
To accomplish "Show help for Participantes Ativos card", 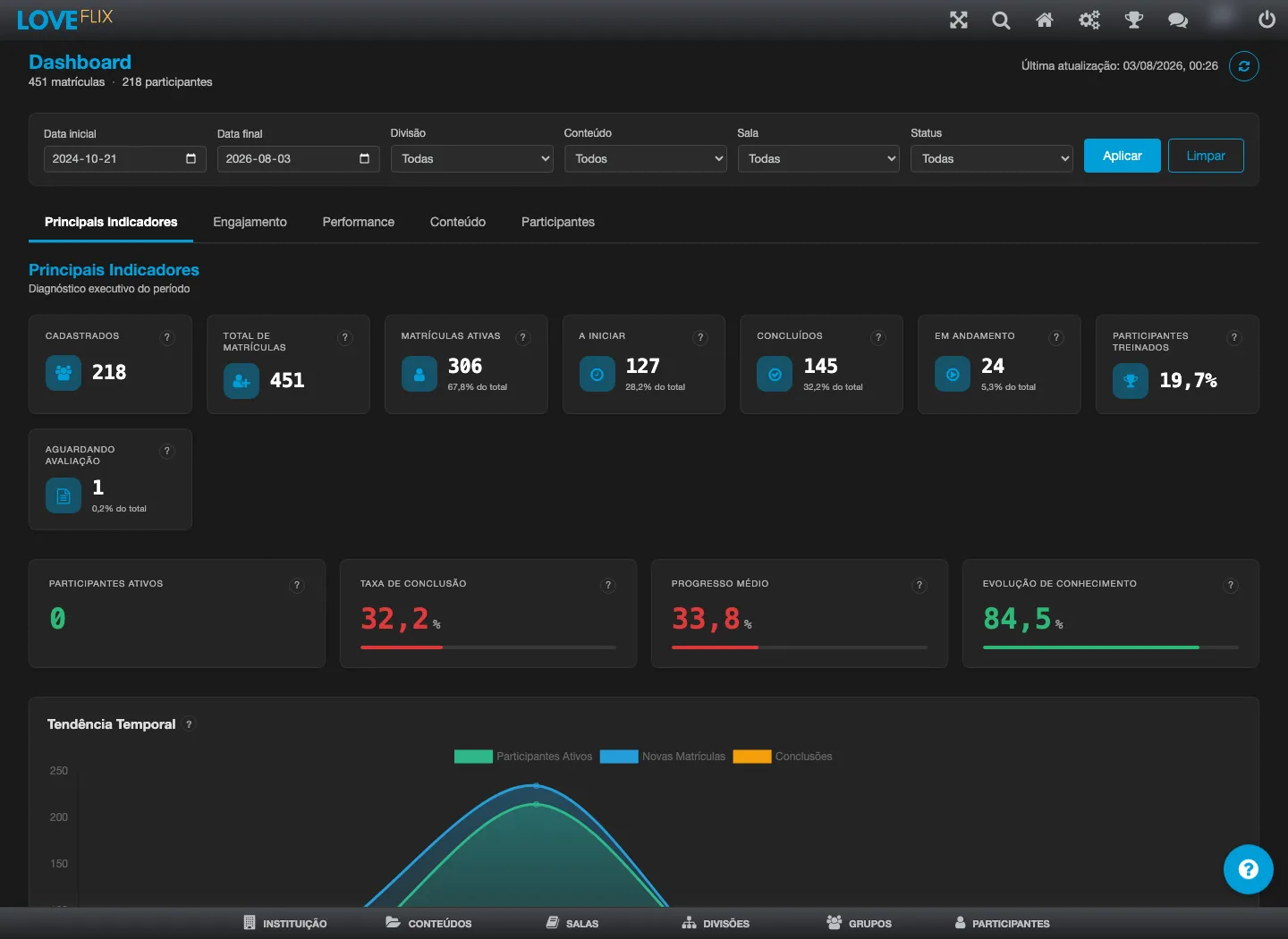I will click(297, 586).
